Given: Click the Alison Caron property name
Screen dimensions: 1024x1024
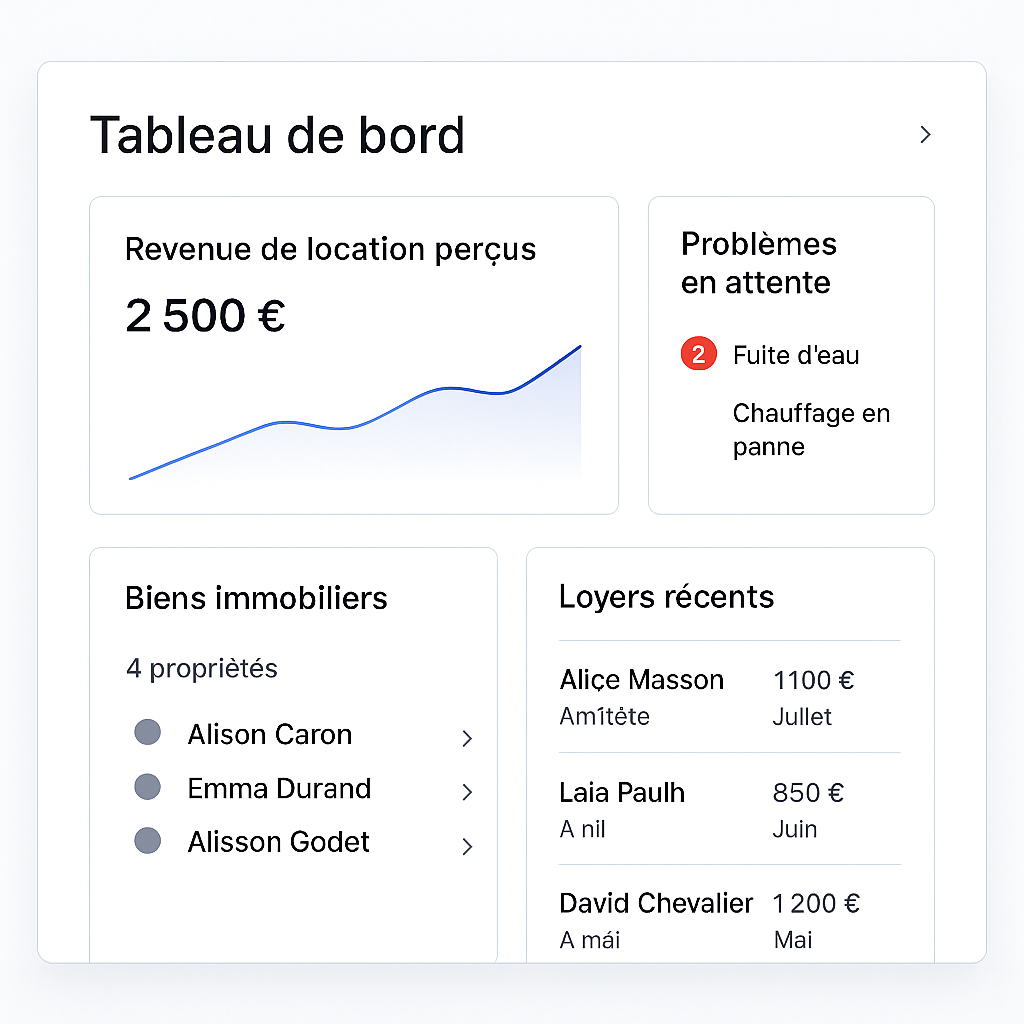Looking at the screenshot, I should coord(269,734).
